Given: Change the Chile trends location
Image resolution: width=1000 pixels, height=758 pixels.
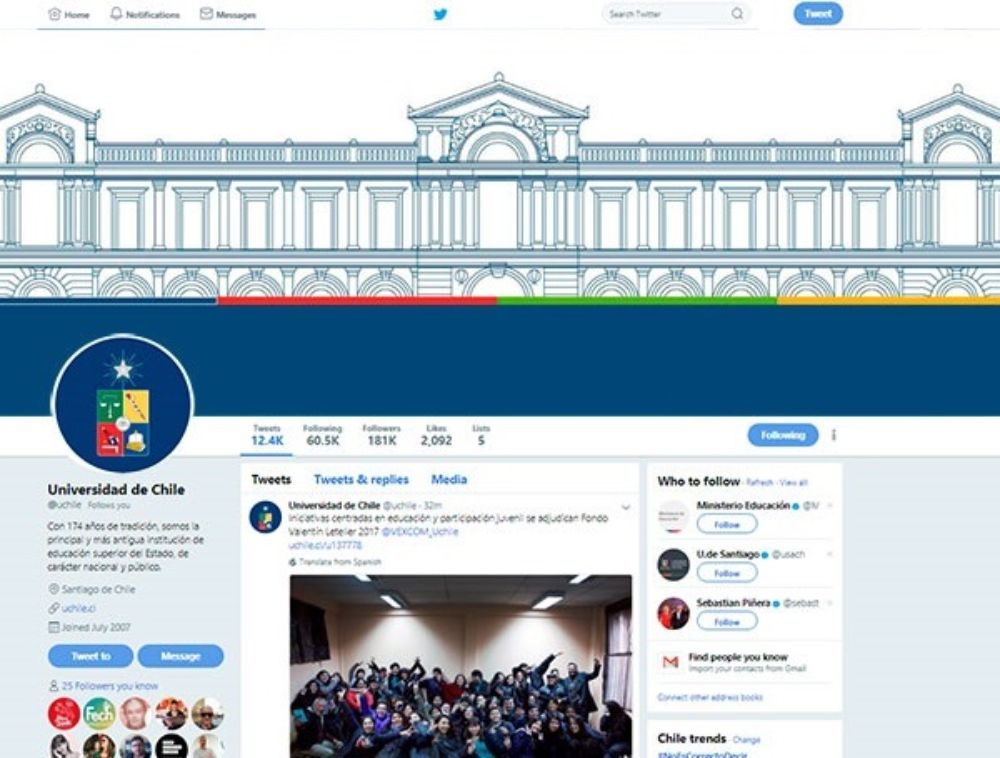Looking at the screenshot, I should click(x=746, y=740).
